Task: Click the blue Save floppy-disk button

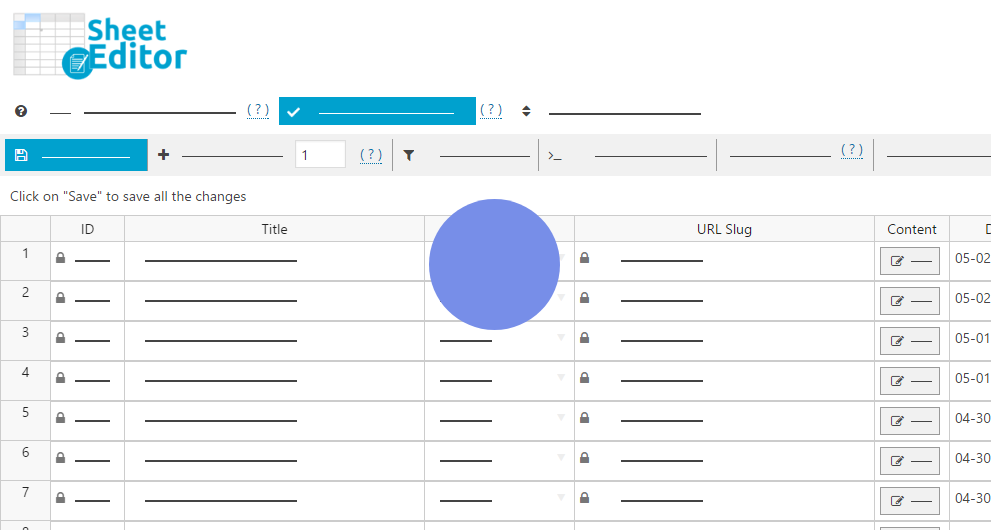Action: coord(76,155)
